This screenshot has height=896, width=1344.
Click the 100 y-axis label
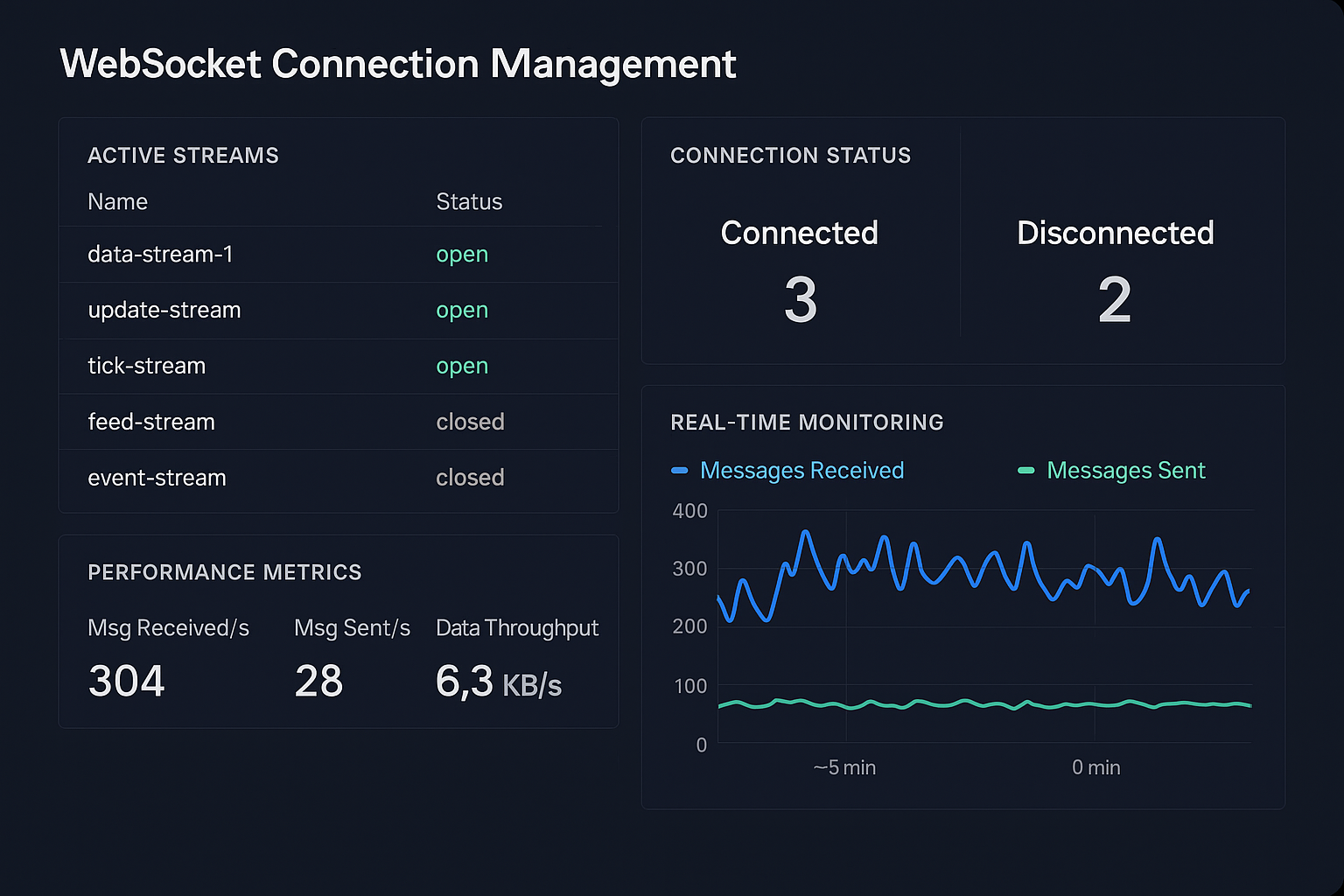tap(690, 686)
